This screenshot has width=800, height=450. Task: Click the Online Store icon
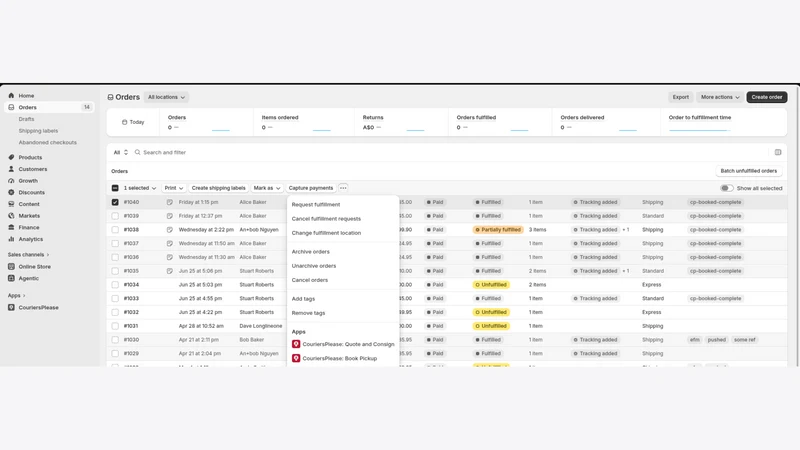[11, 266]
